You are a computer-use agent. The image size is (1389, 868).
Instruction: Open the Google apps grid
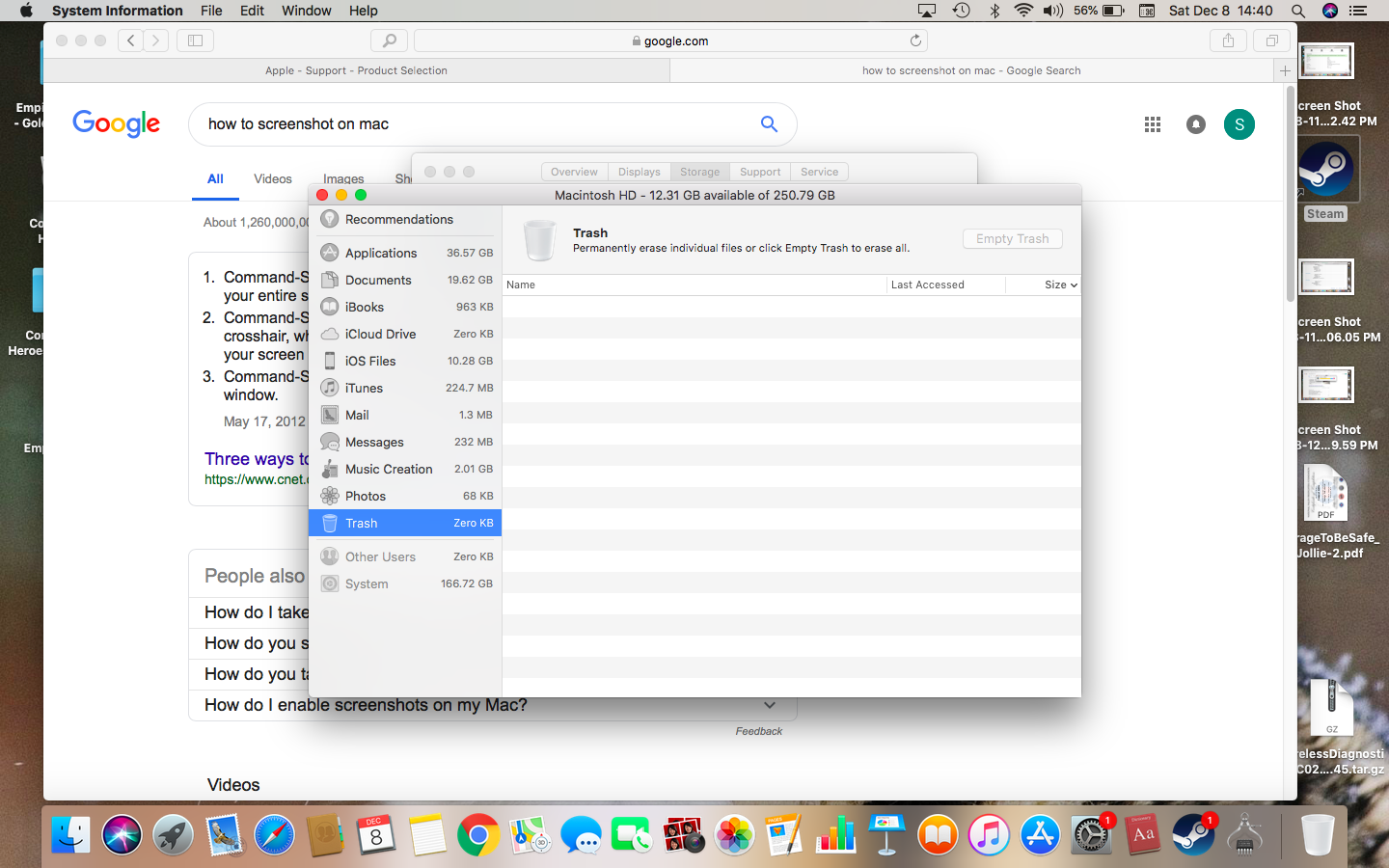point(1153,124)
